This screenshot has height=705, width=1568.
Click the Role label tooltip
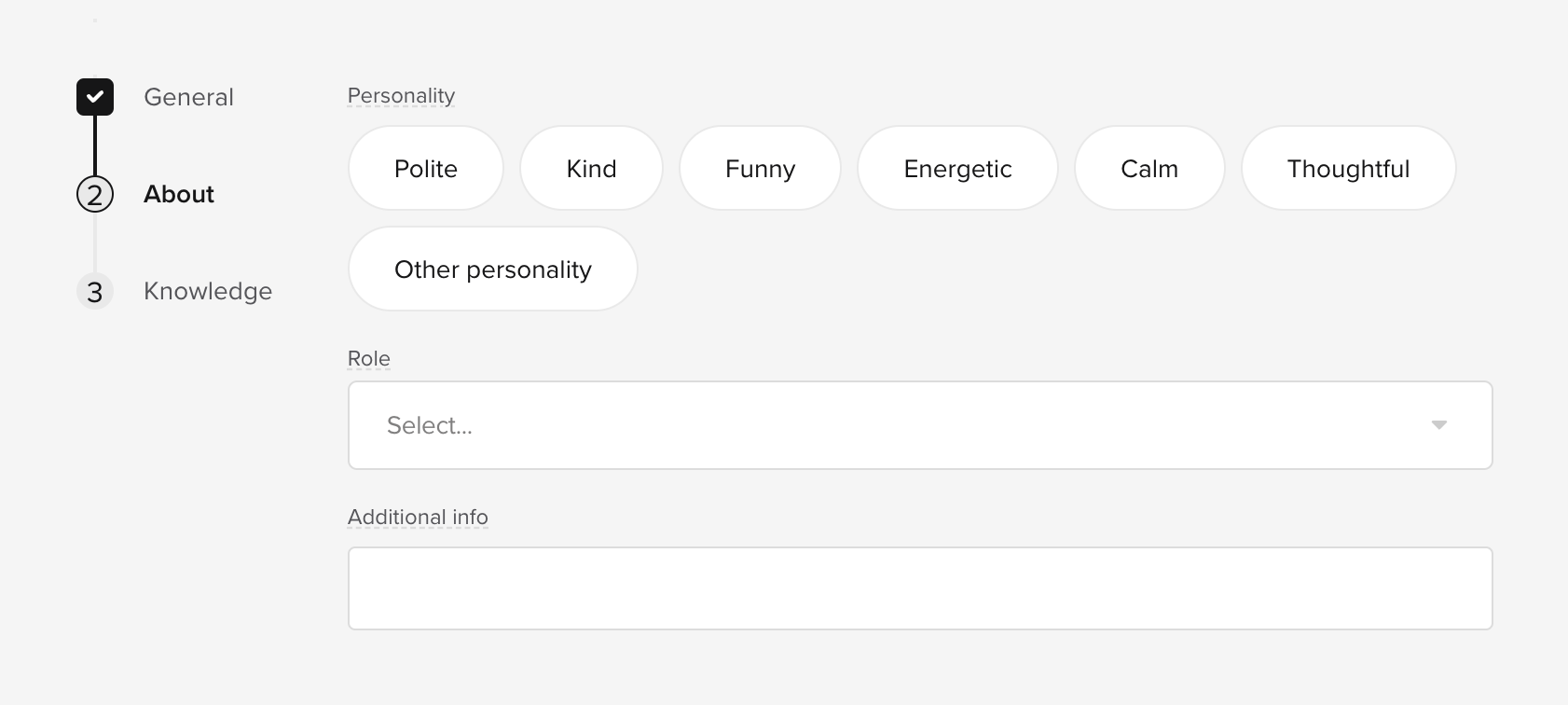coord(369,359)
